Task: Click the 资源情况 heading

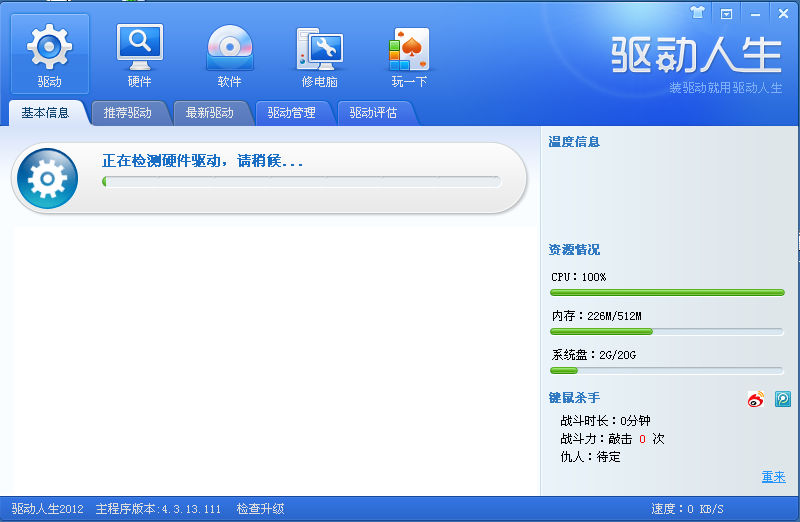Action: pos(574,250)
